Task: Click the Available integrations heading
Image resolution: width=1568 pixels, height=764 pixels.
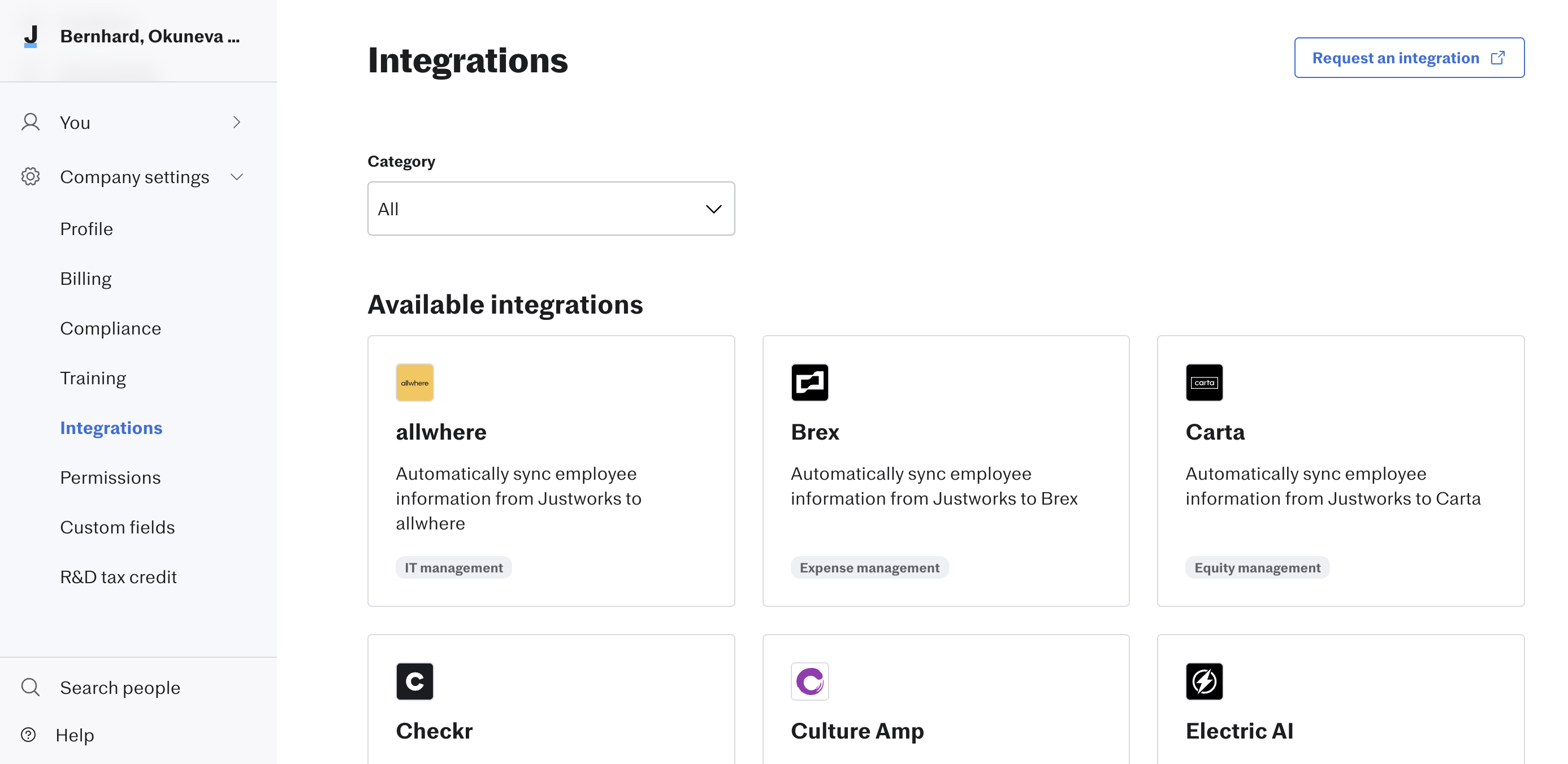Action: (505, 305)
